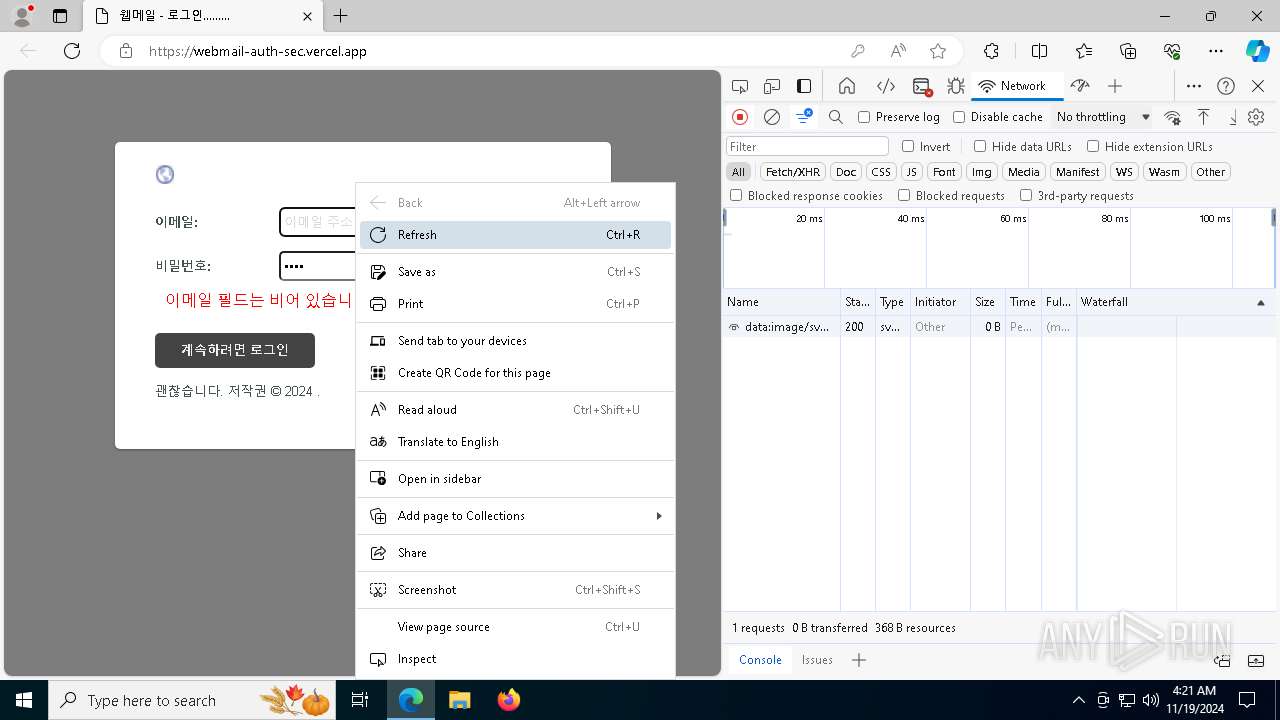Open the Read aloud toolbar icon
Viewport: 1280px width, 720px height.
pyautogui.click(x=898, y=51)
